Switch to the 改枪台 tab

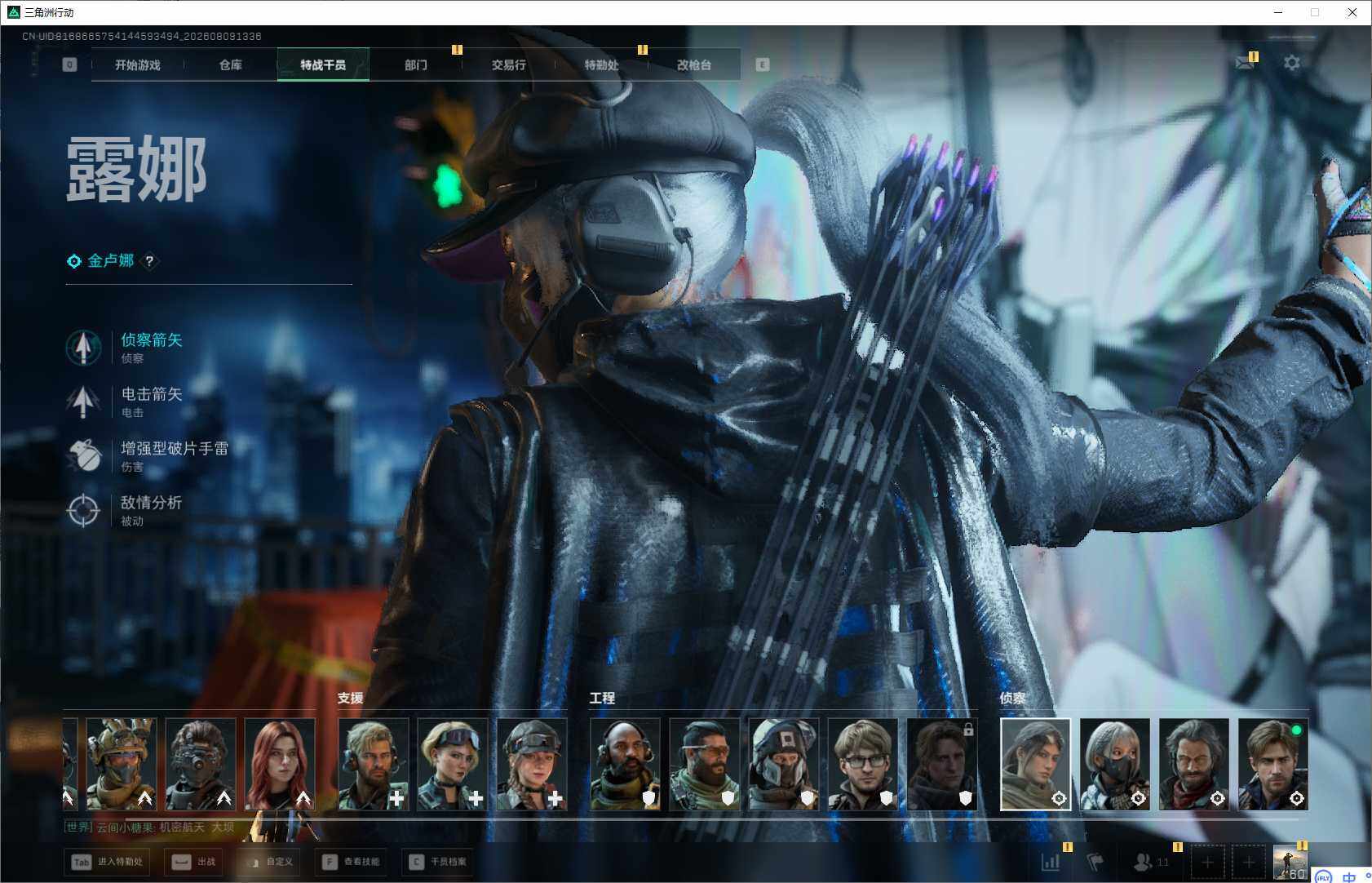[694, 64]
